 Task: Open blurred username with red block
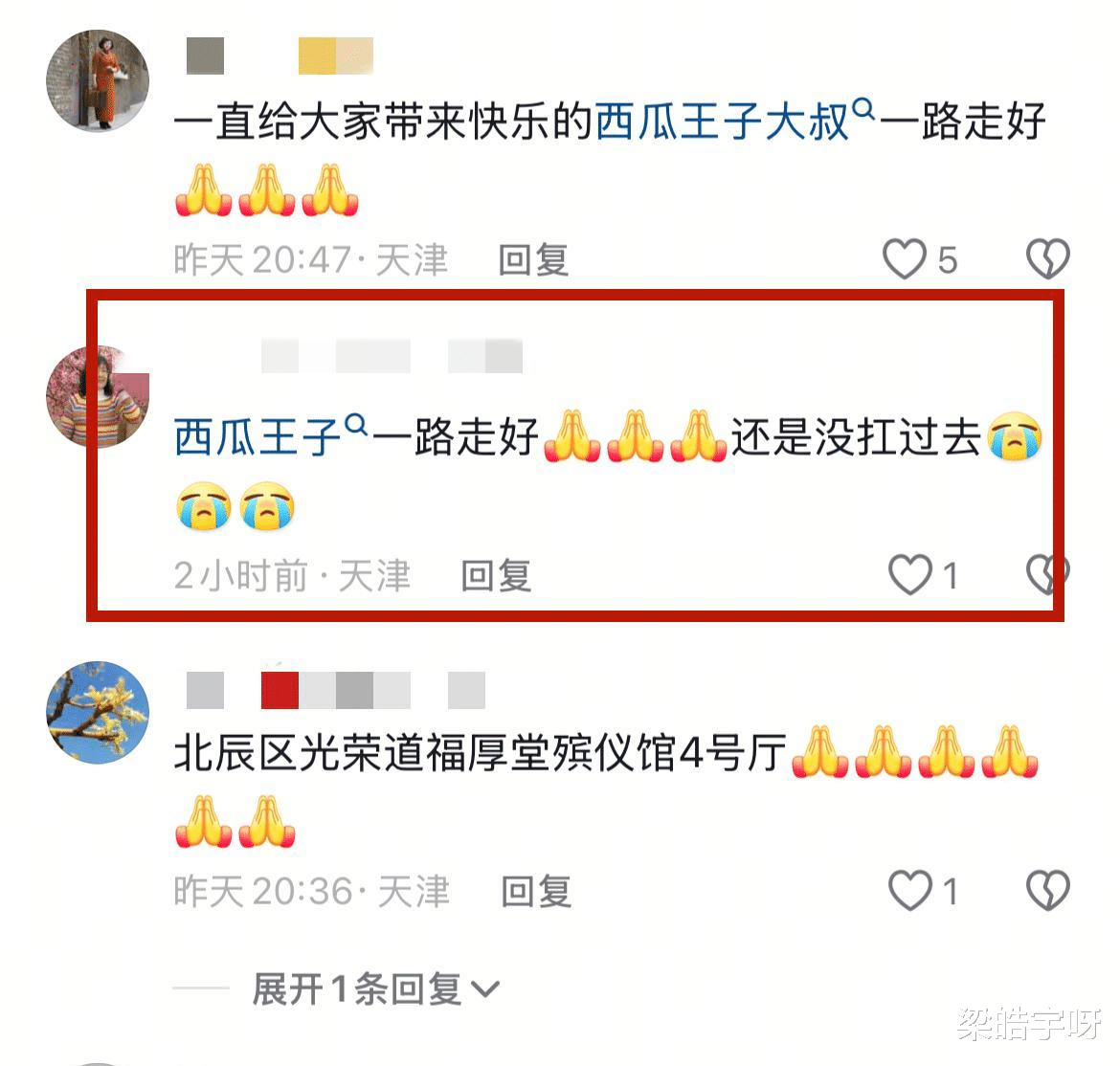pyautogui.click(x=336, y=690)
